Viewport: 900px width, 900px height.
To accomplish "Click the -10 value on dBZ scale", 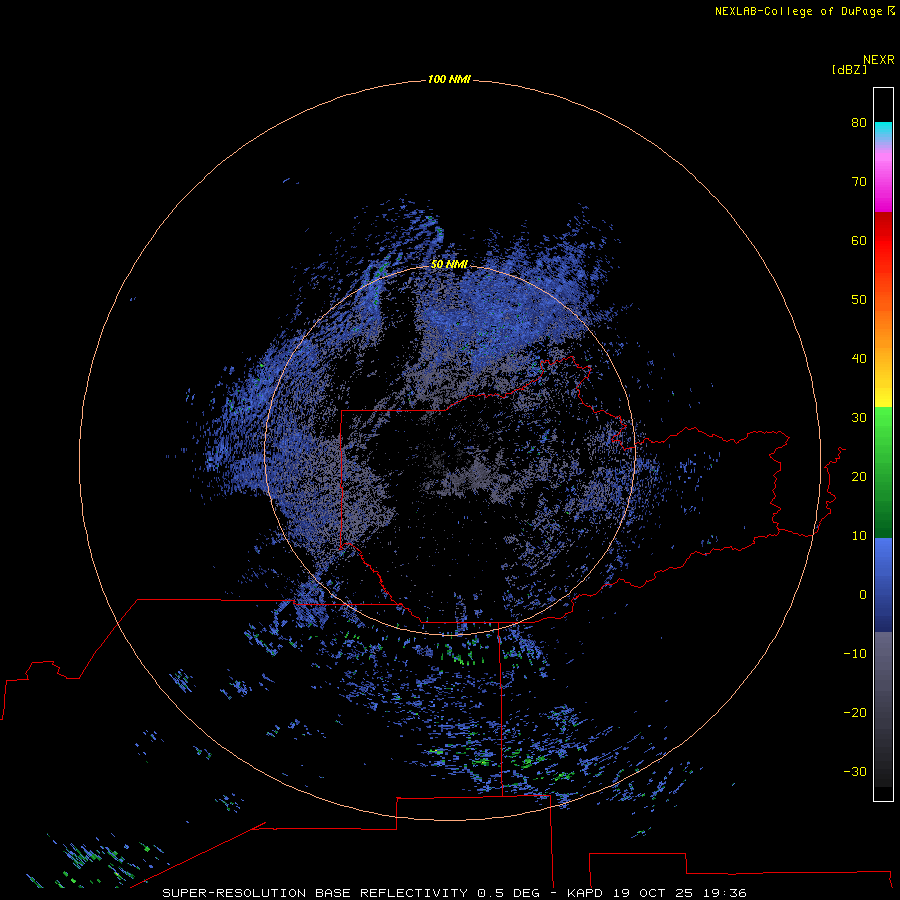I will pos(855,654).
